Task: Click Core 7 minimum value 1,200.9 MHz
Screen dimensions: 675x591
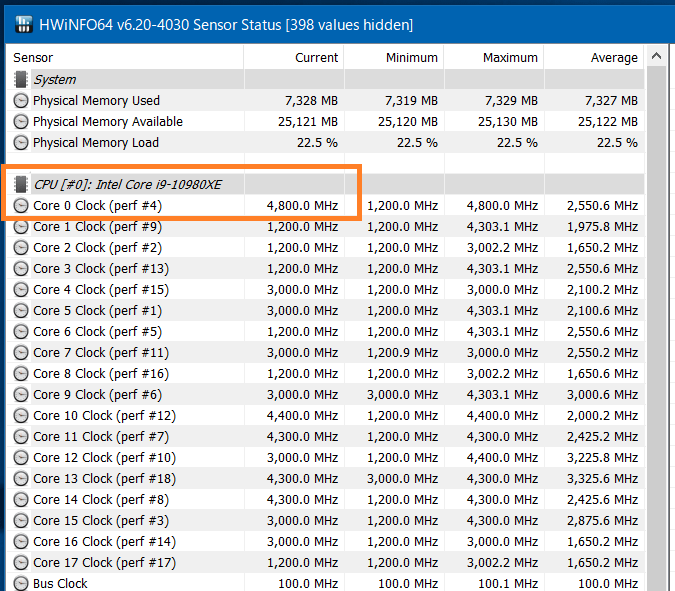Action: pos(402,353)
